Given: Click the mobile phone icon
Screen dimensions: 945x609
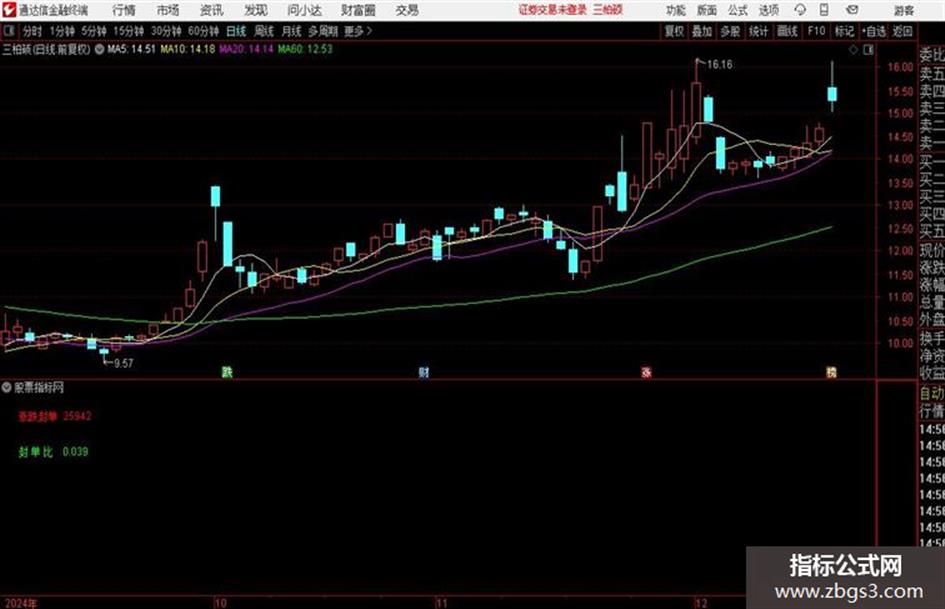Looking at the screenshot, I should pos(824,10).
